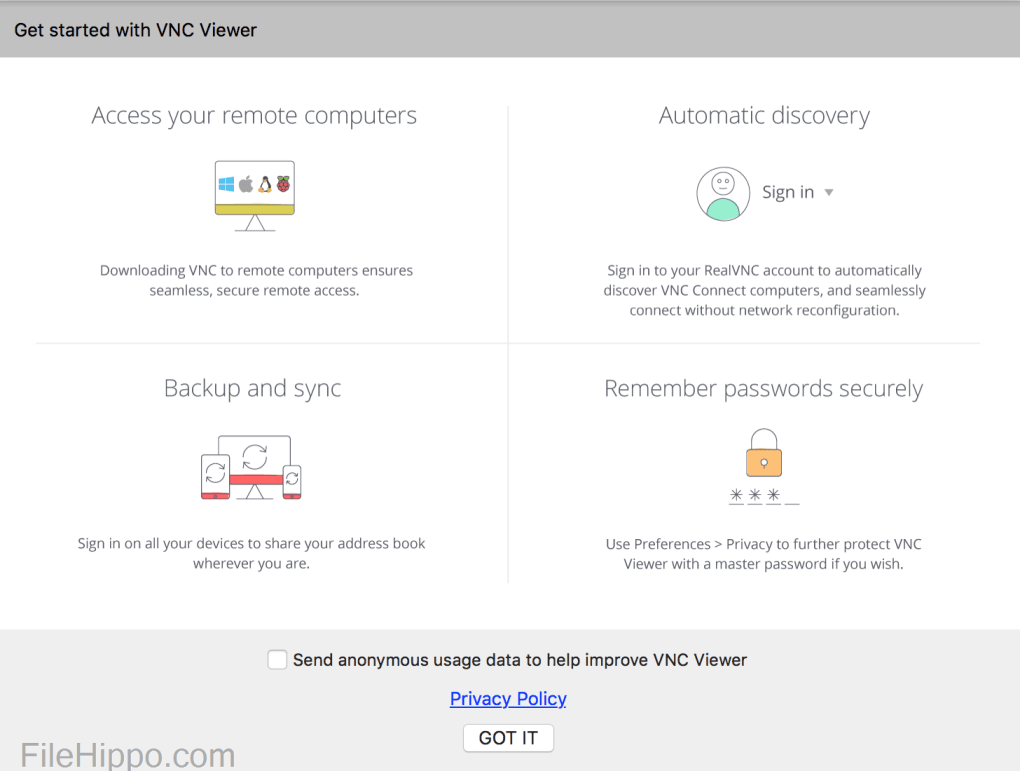1020x771 pixels.
Task: Click the Linux penguin logo on the monitor
Action: [x=265, y=184]
